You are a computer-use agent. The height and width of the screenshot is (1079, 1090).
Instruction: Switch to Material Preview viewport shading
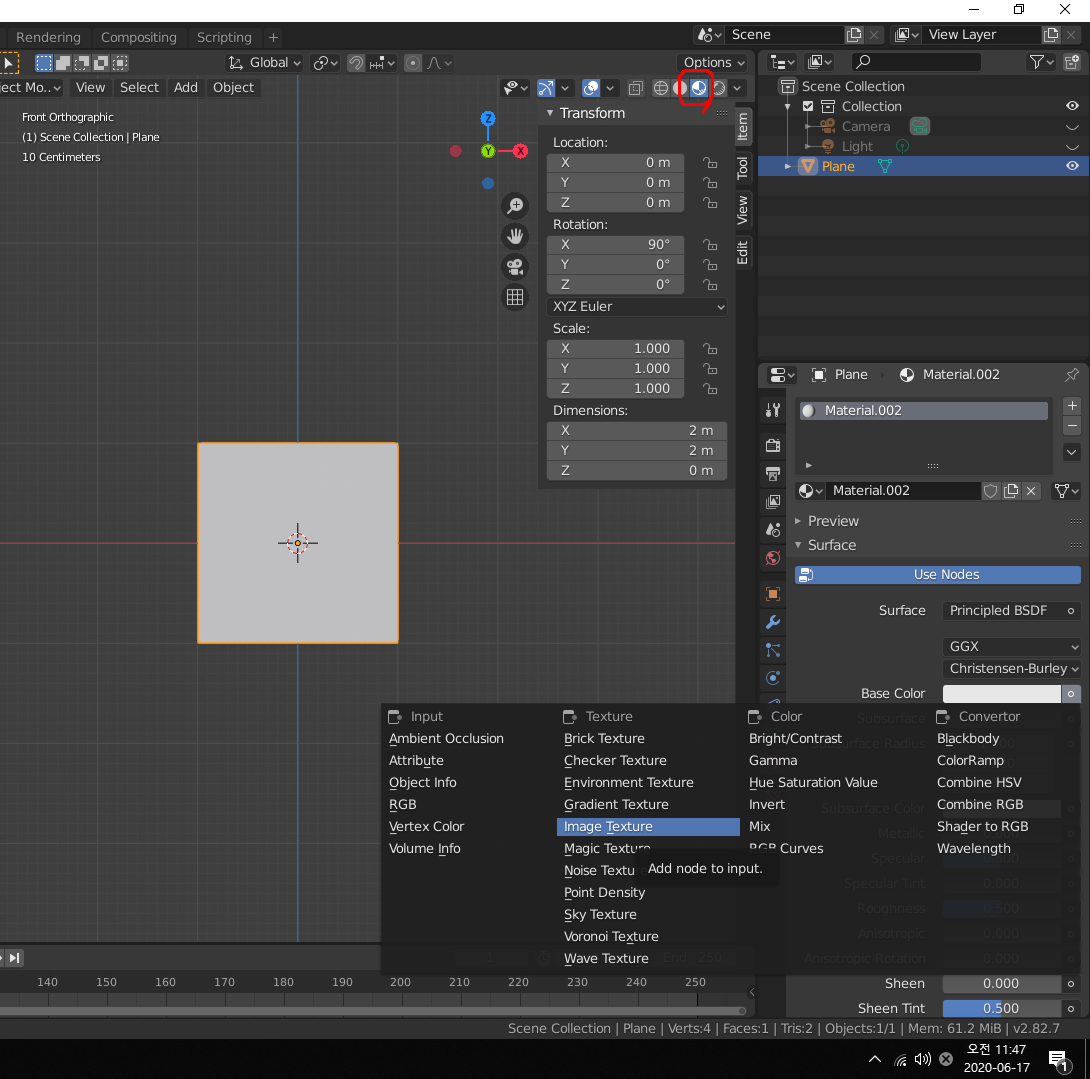(699, 88)
